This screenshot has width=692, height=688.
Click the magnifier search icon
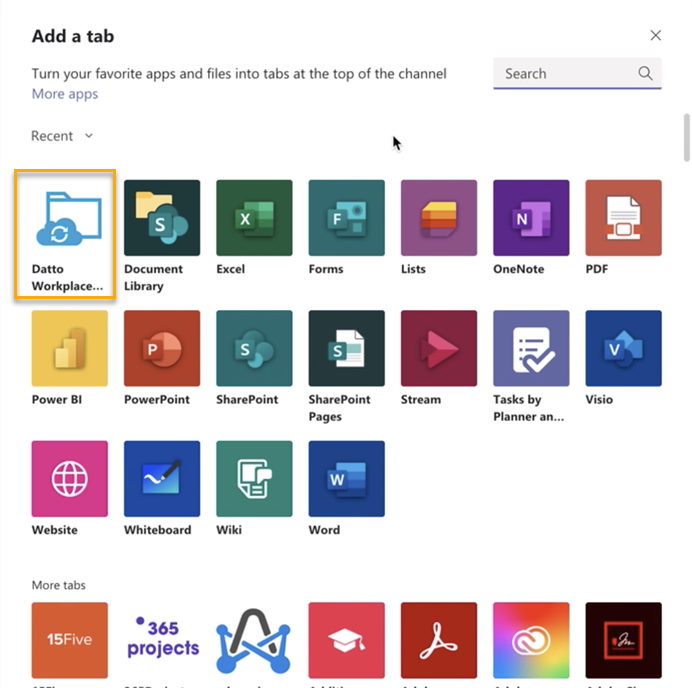coord(646,73)
